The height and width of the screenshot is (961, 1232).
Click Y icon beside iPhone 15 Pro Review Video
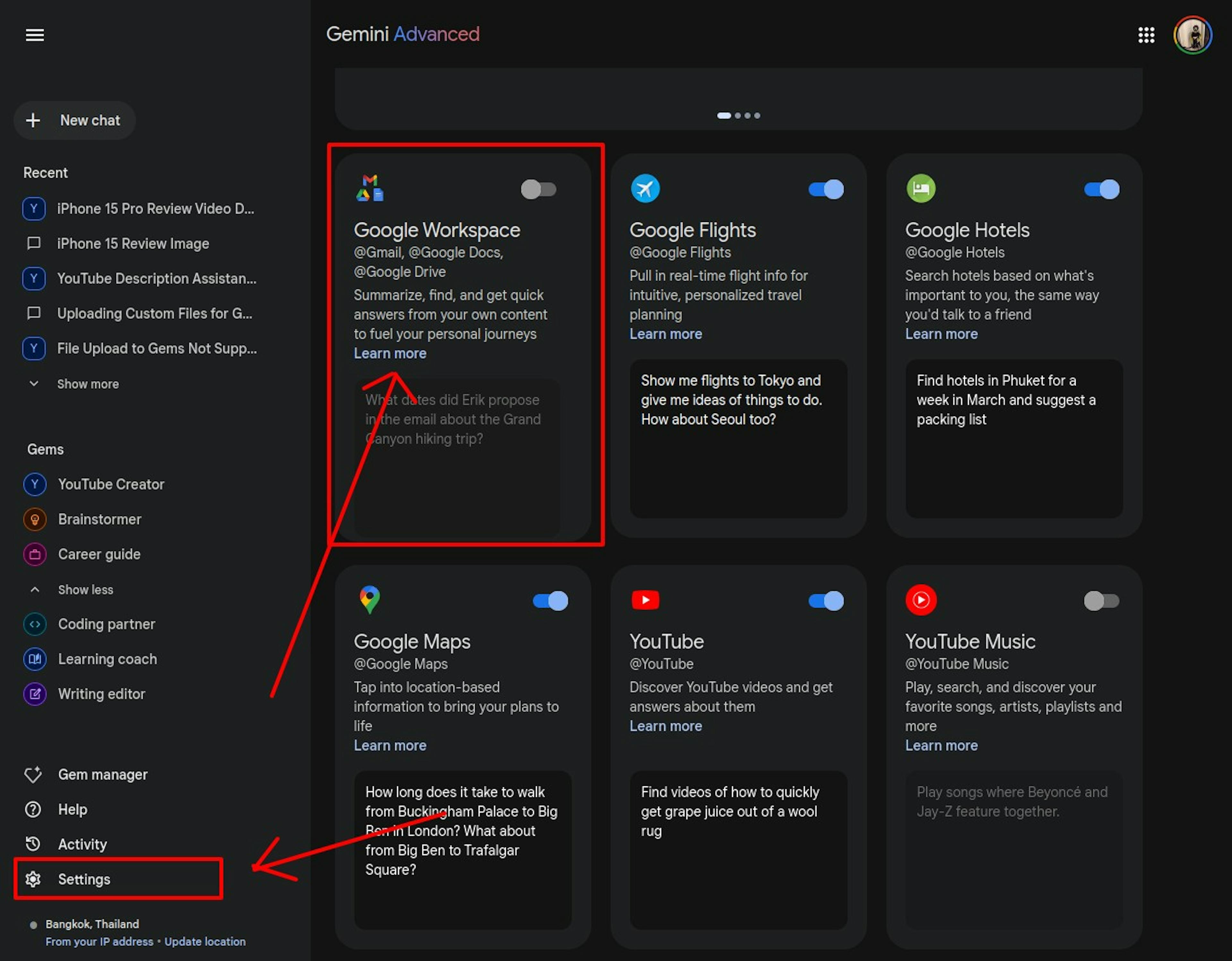point(34,208)
